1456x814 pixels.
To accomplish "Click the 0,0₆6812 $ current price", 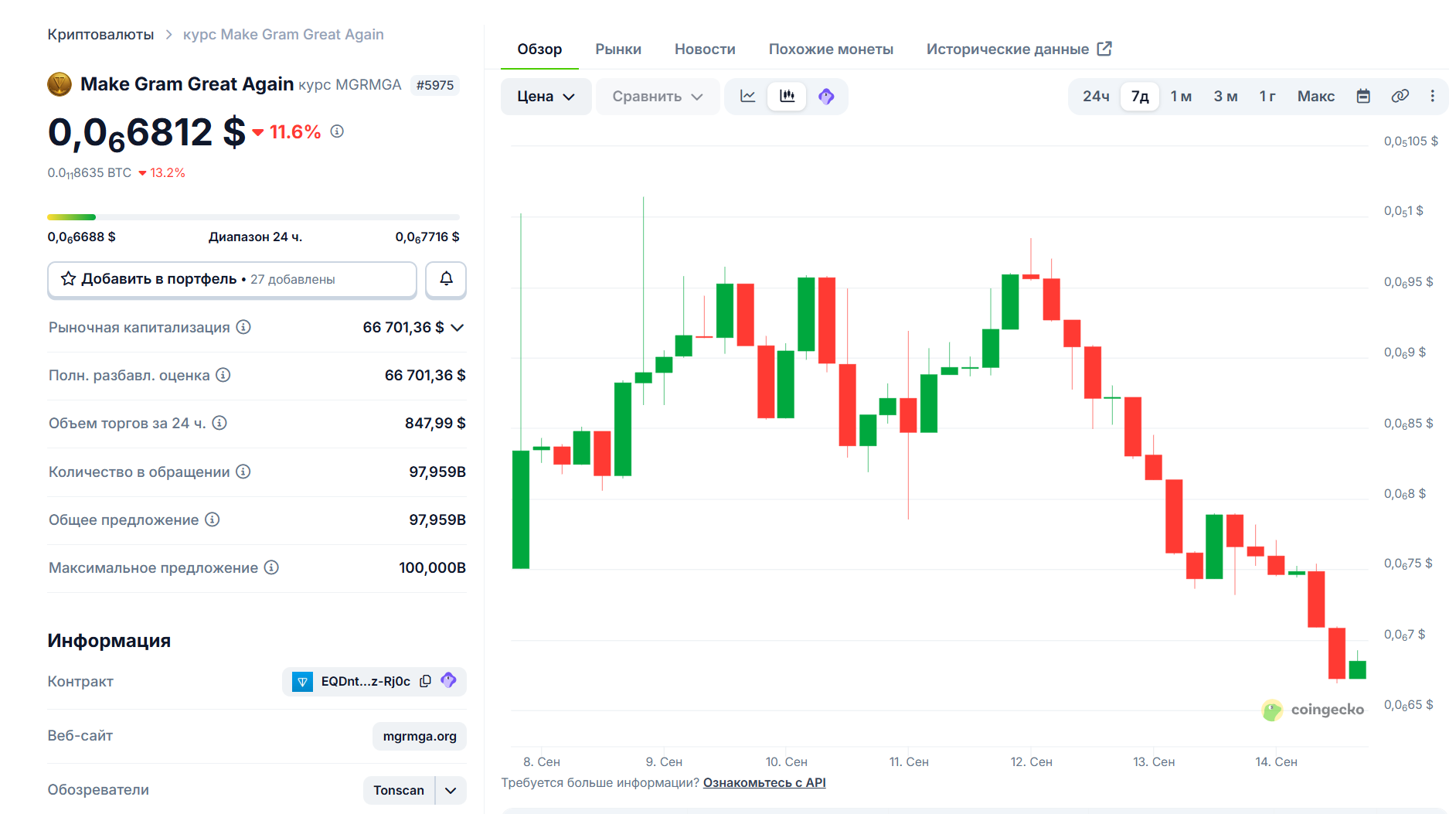I will coord(147,132).
